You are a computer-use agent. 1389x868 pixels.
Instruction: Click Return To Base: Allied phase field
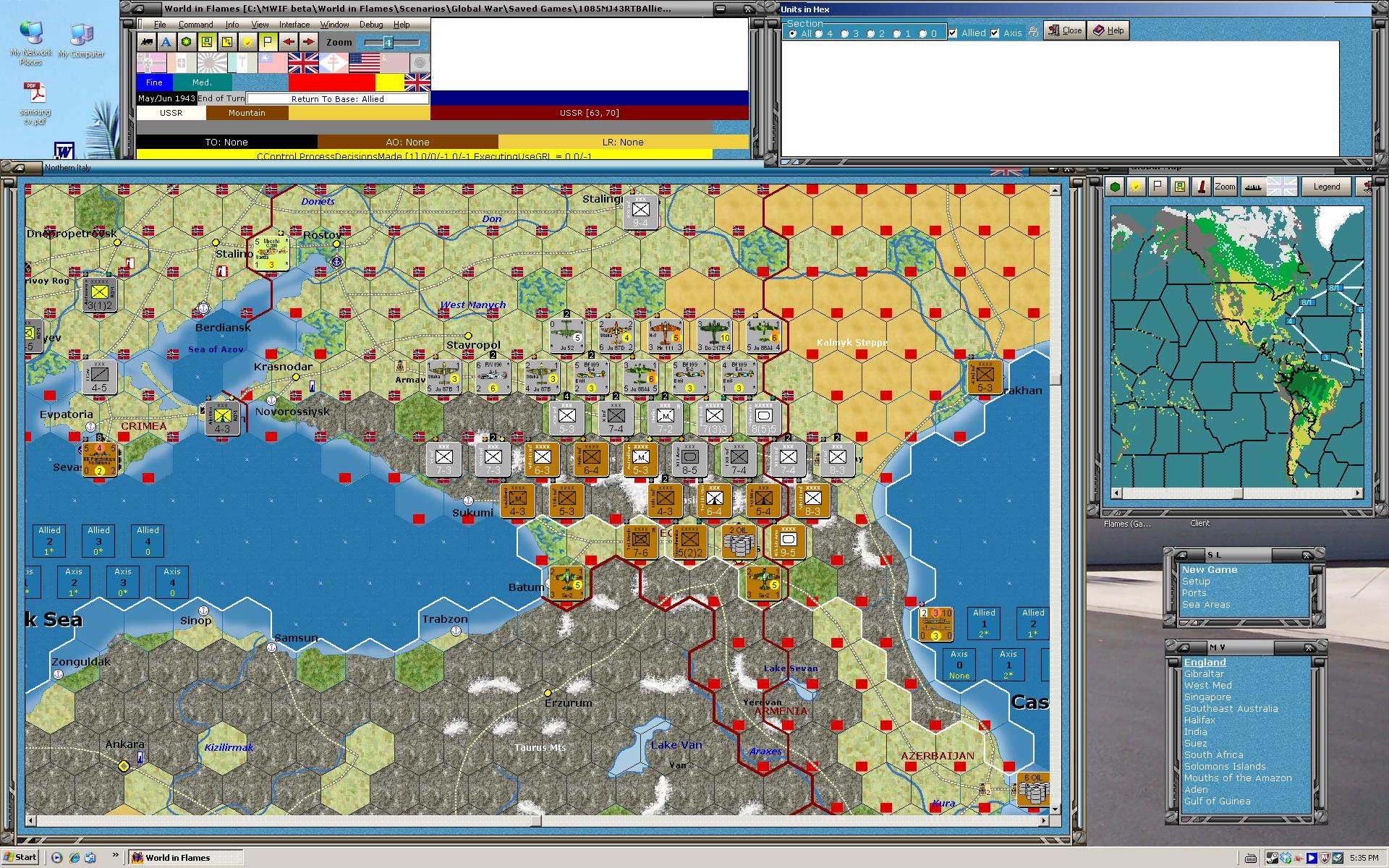338,98
